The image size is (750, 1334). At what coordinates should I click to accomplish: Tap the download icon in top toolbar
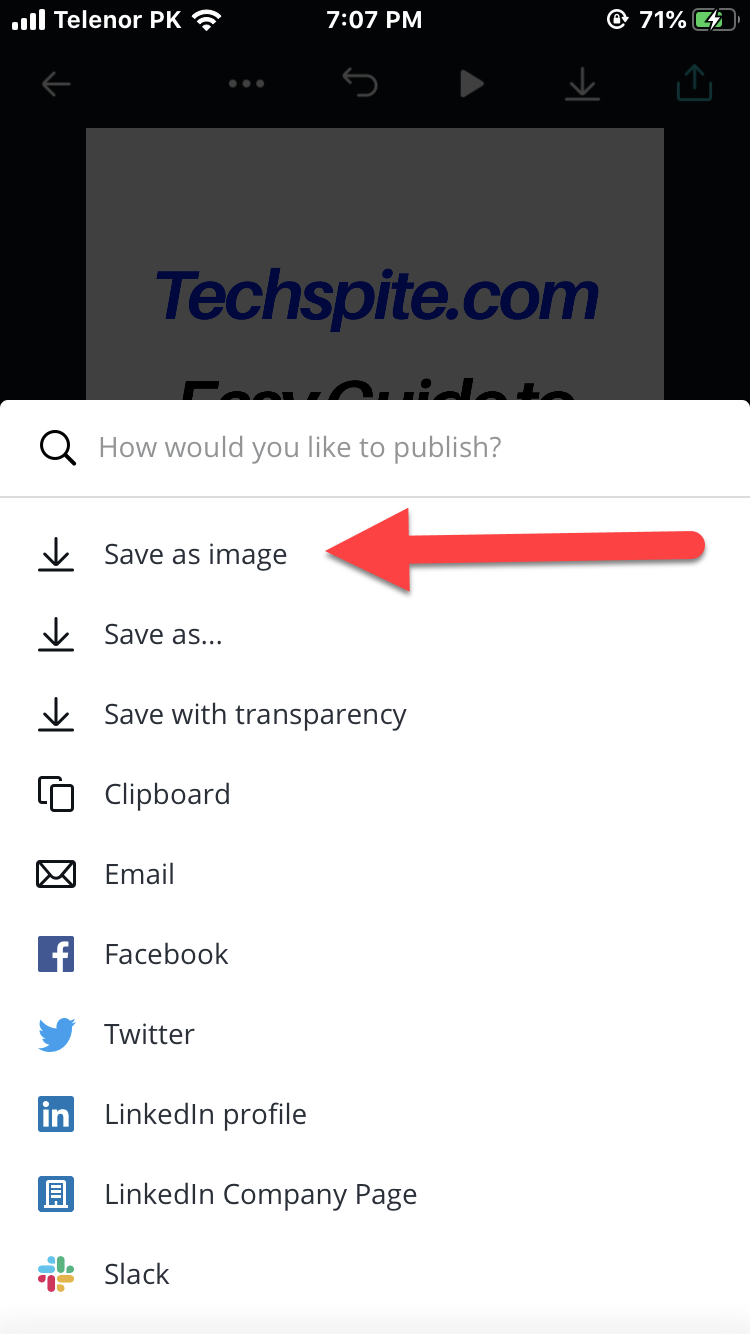tap(582, 84)
